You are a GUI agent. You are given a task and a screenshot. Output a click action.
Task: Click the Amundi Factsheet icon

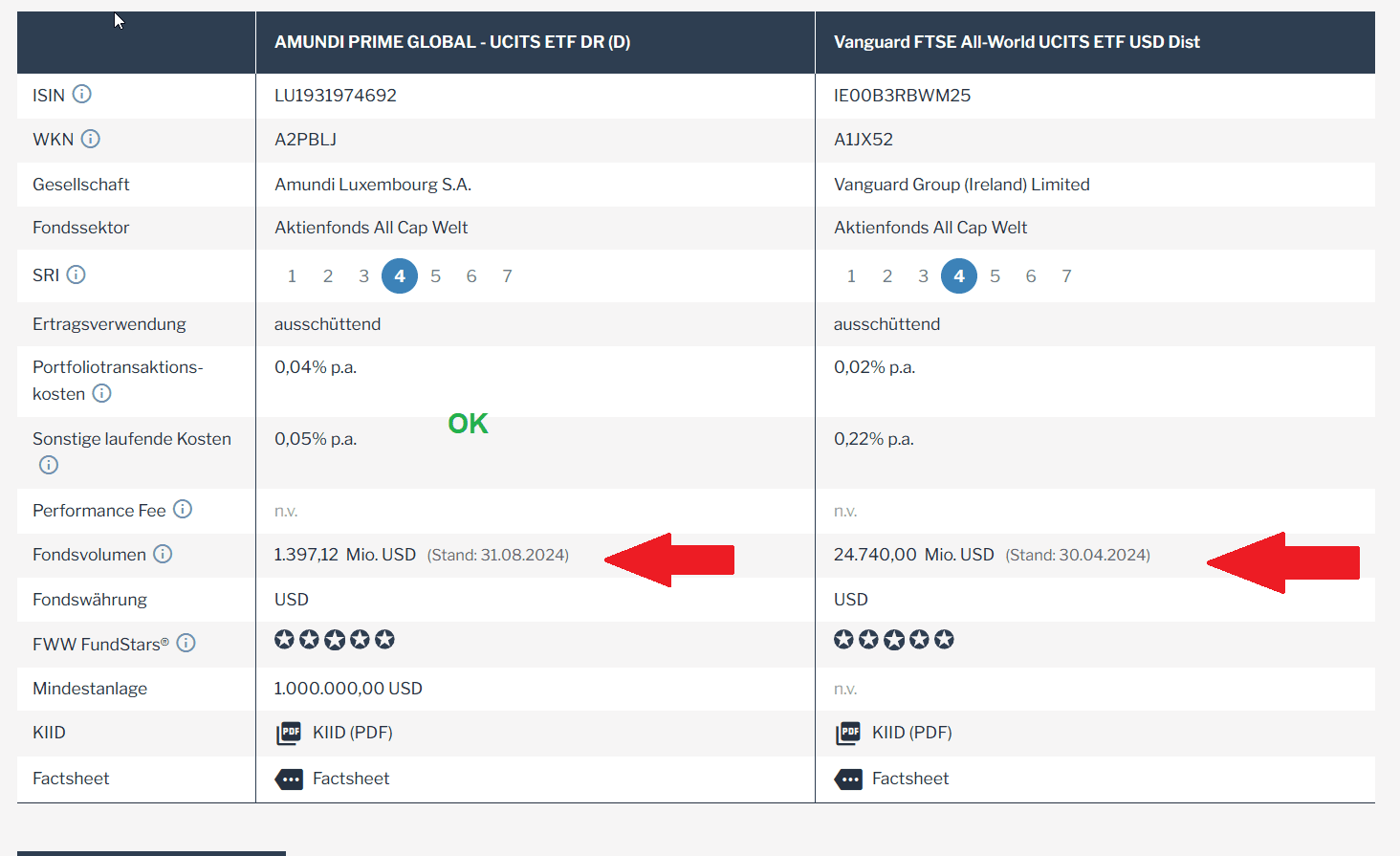point(289,779)
